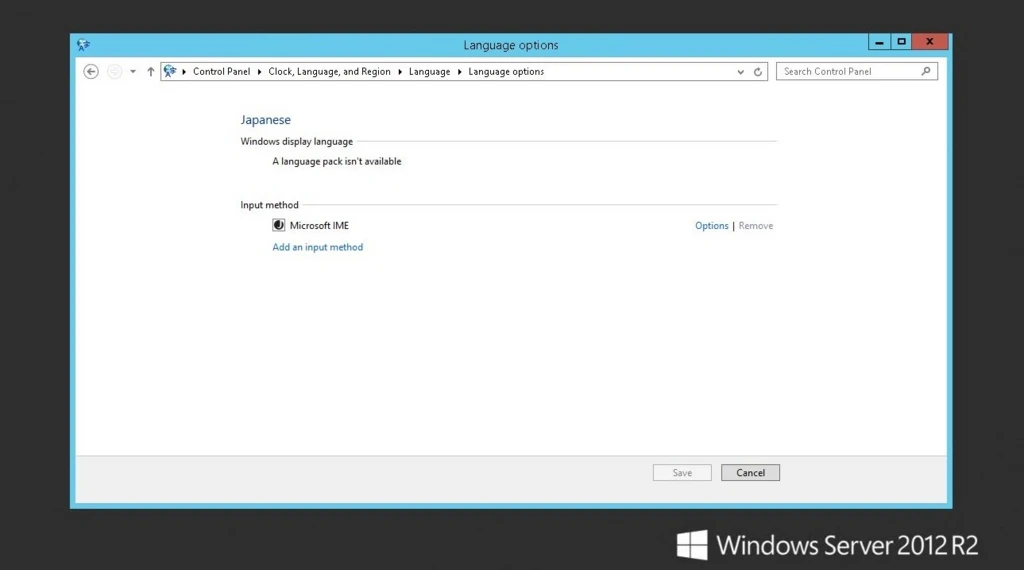Go up one level with Up arrow
This screenshot has width=1024, height=570.
click(150, 72)
